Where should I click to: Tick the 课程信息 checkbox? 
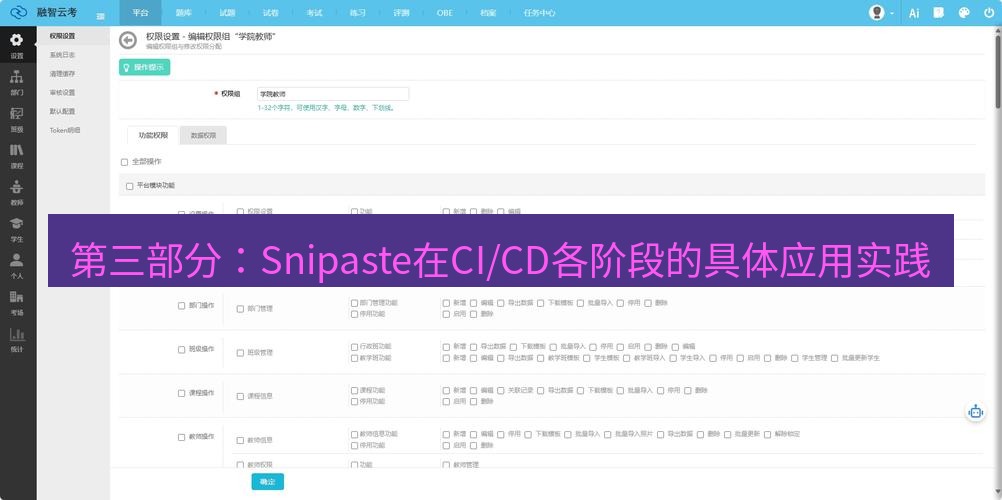point(240,396)
